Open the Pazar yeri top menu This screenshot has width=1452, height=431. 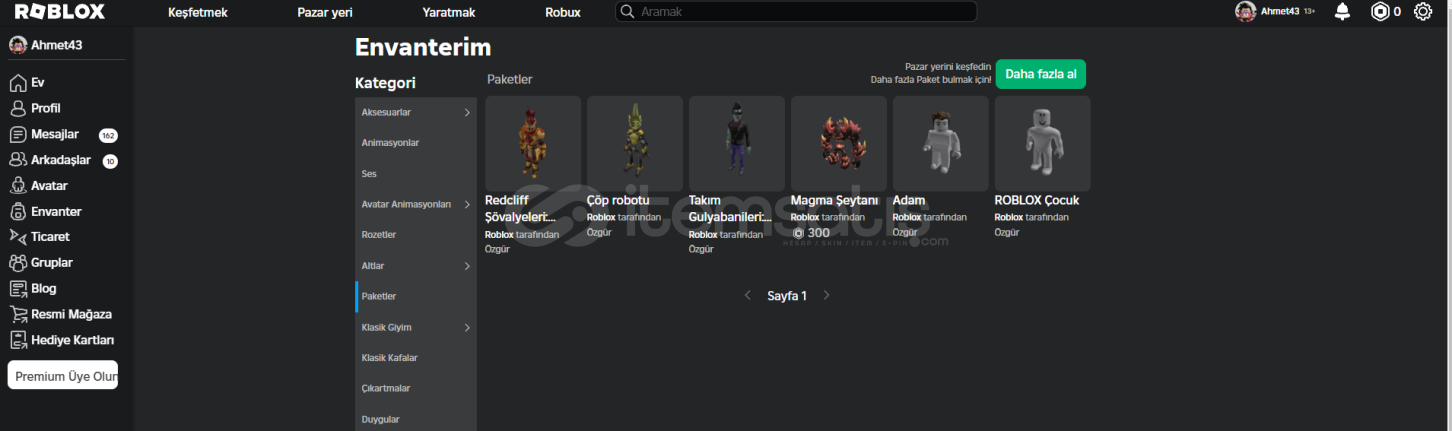(x=325, y=13)
